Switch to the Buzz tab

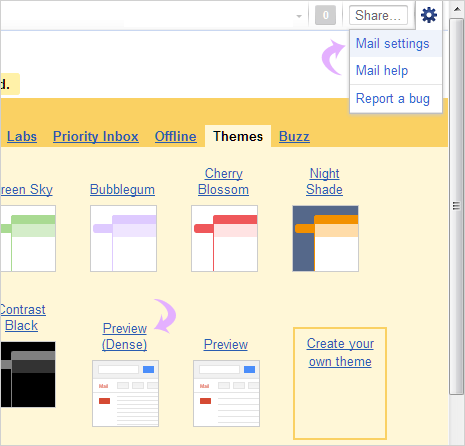[x=294, y=136]
